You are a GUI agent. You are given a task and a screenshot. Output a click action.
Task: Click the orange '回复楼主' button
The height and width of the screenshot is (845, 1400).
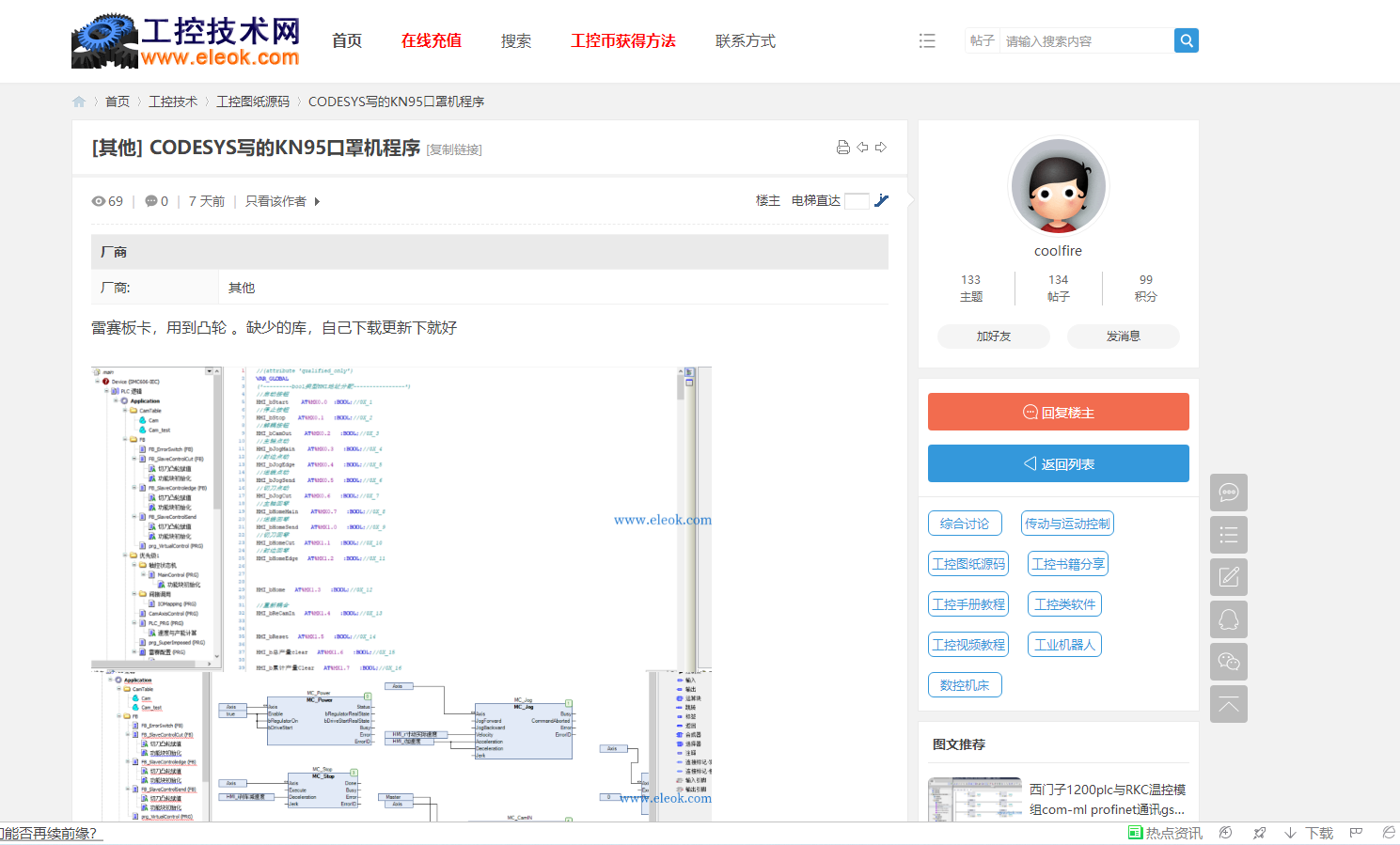[1058, 412]
